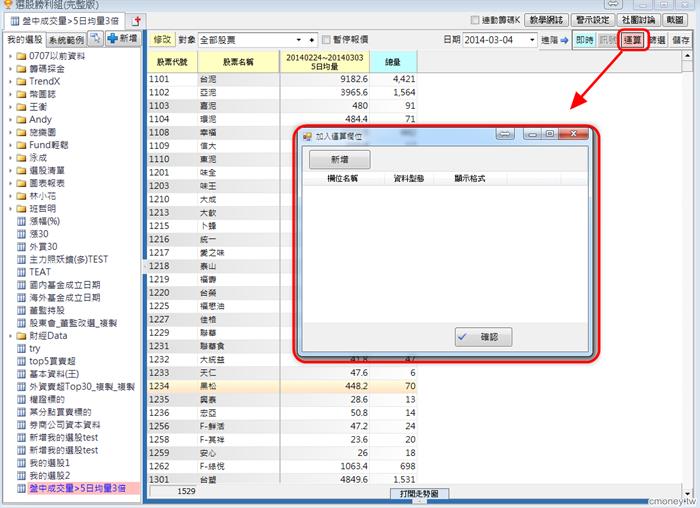Click the 5日均量 column header
The height and width of the screenshot is (508, 700).
pyautogui.click(x=325, y=62)
